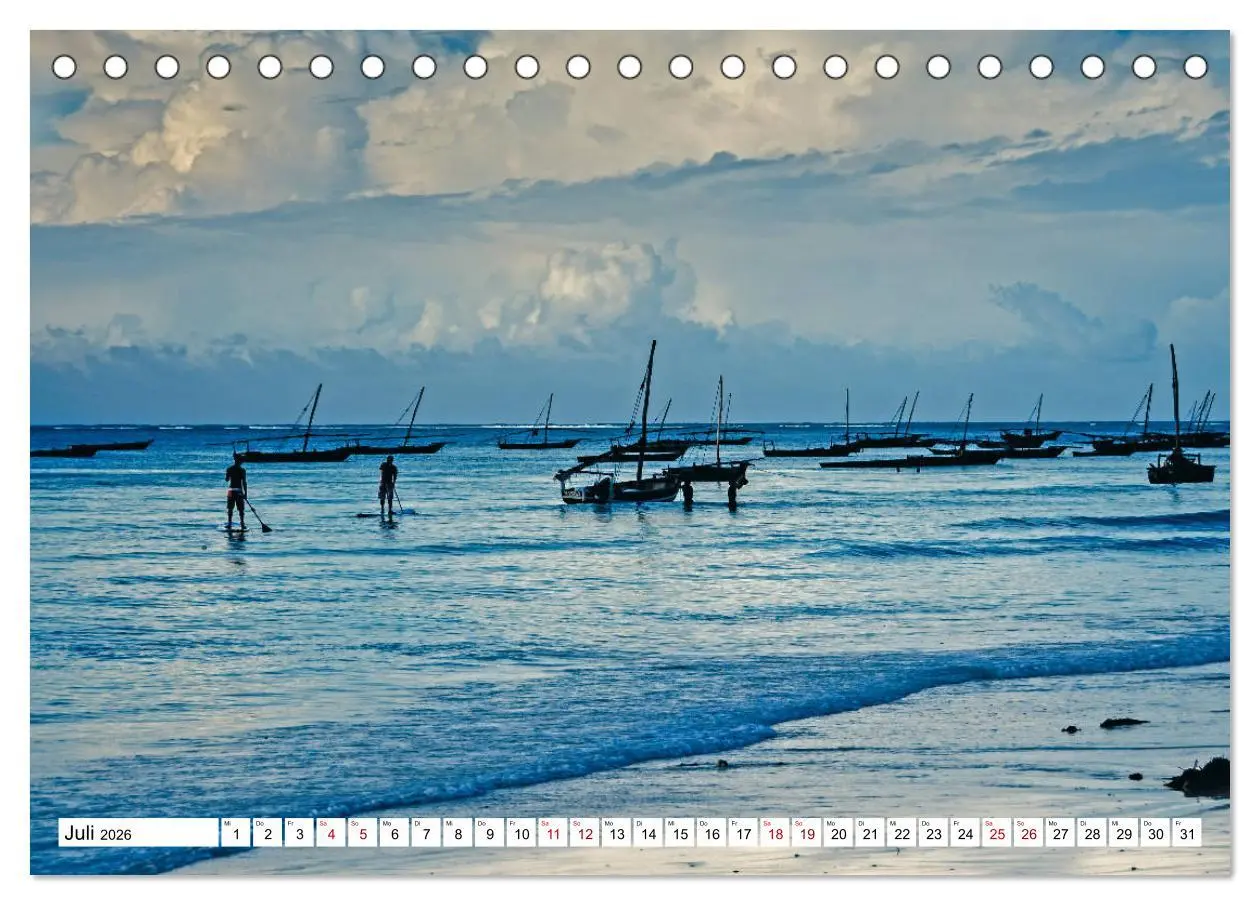Click the second standing paddleboarder
The height and width of the screenshot is (905, 1260).
[388, 487]
